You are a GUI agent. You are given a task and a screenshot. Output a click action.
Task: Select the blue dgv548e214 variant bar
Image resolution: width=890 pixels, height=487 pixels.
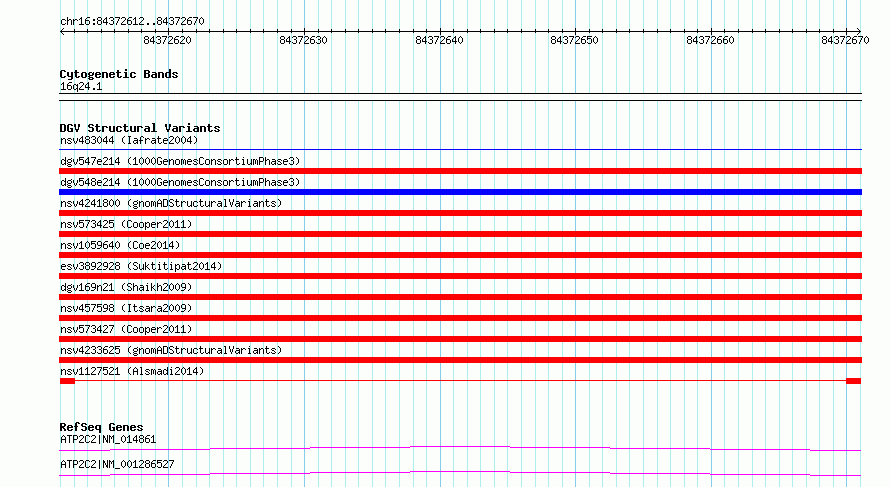pos(460,192)
